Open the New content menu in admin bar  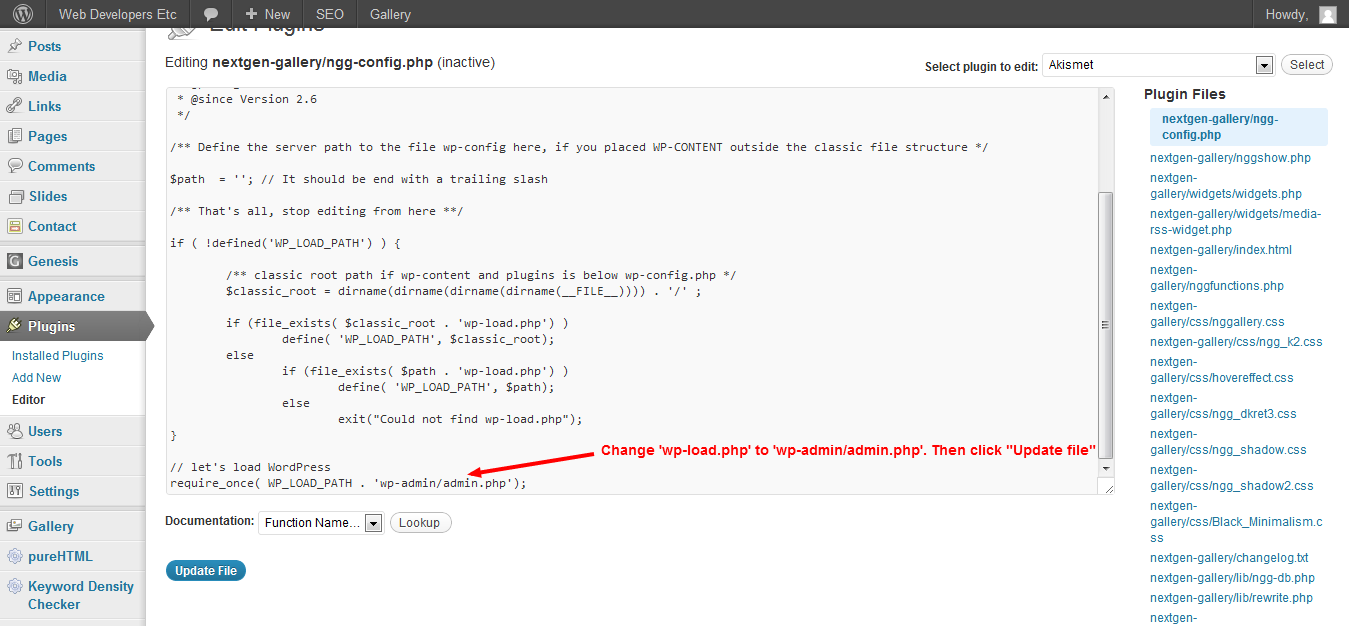(268, 14)
